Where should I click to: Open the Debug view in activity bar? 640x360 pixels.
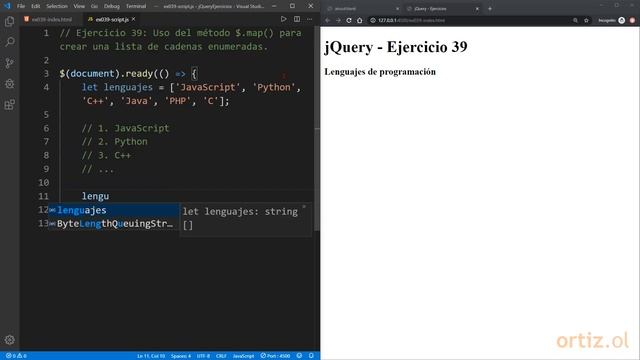coord(9,84)
